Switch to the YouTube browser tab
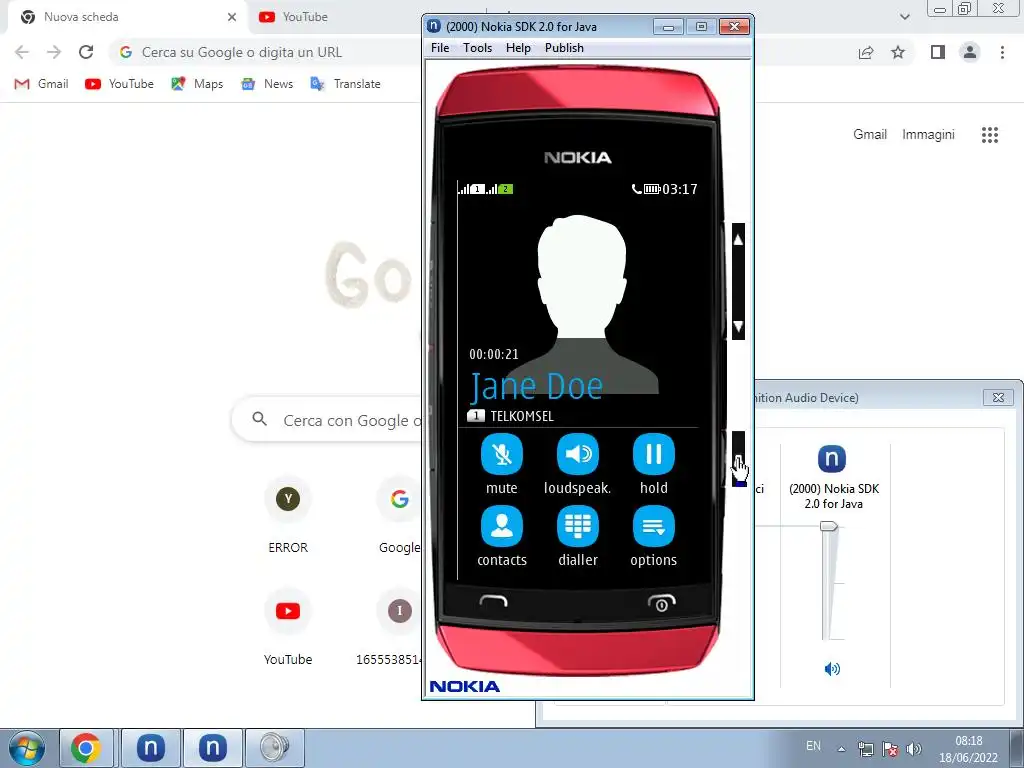Image resolution: width=1024 pixels, height=768 pixels. click(x=306, y=17)
